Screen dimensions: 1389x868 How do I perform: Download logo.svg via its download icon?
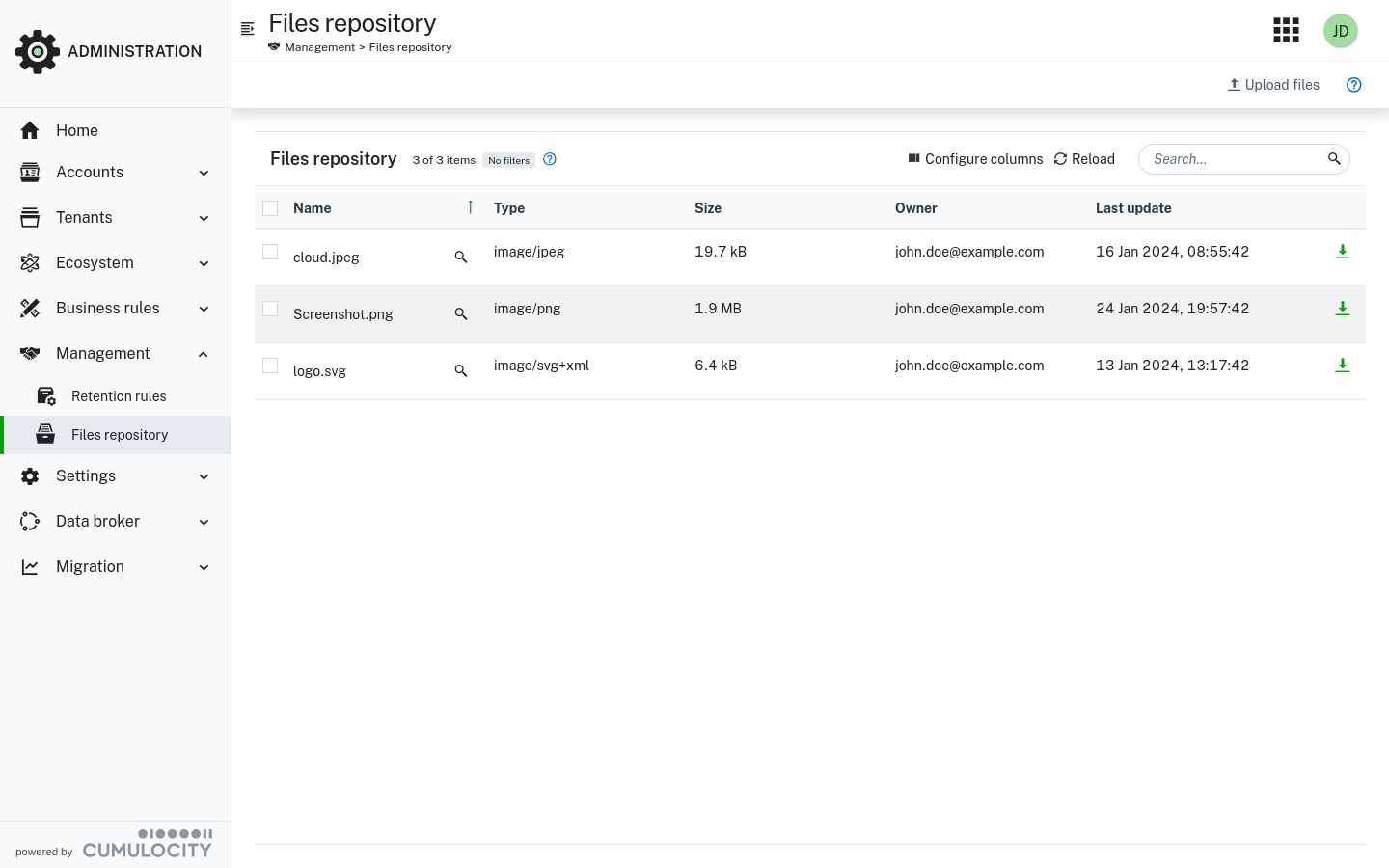click(x=1343, y=365)
